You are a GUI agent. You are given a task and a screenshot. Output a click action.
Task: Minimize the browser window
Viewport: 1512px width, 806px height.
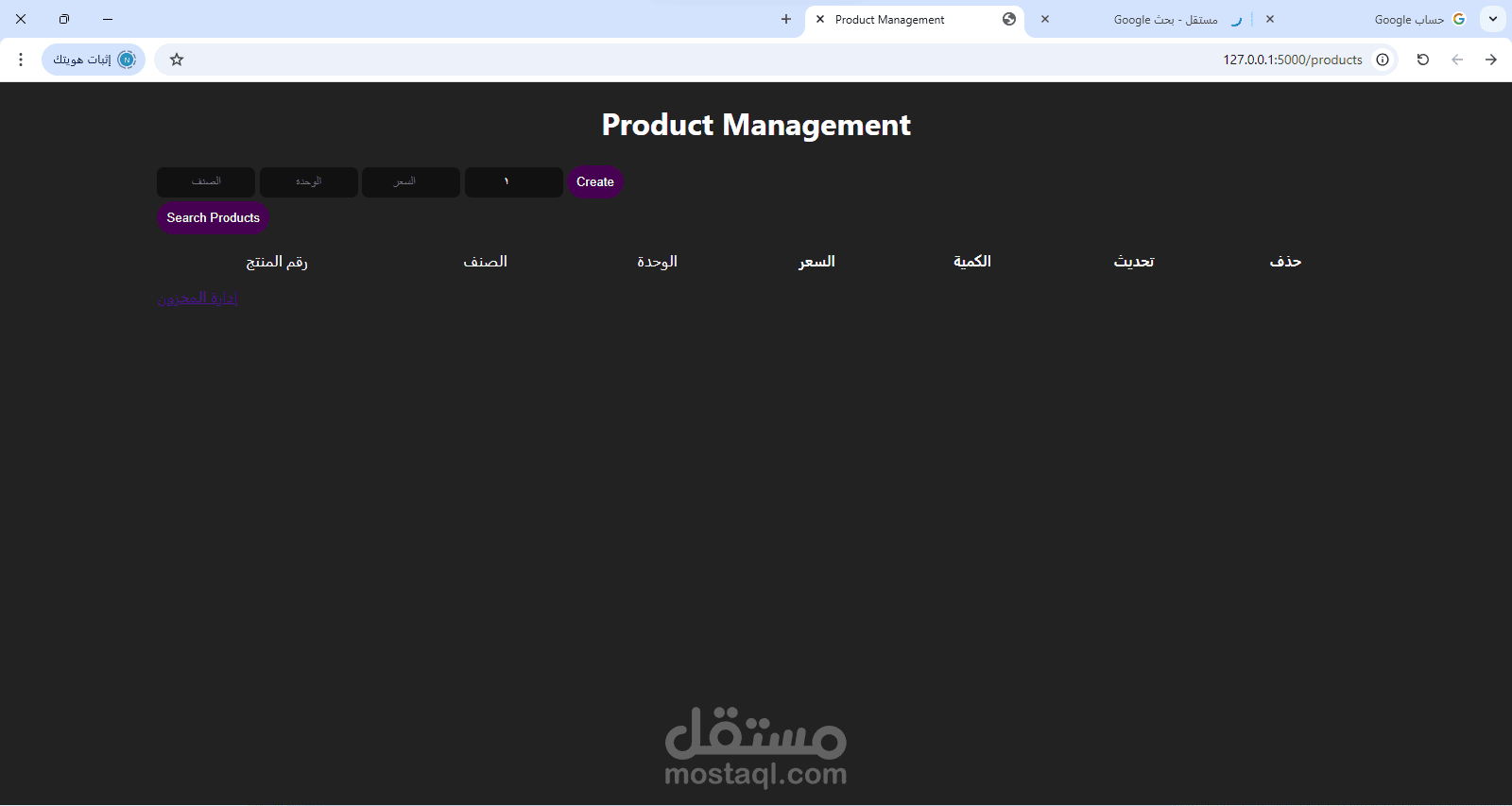point(108,19)
